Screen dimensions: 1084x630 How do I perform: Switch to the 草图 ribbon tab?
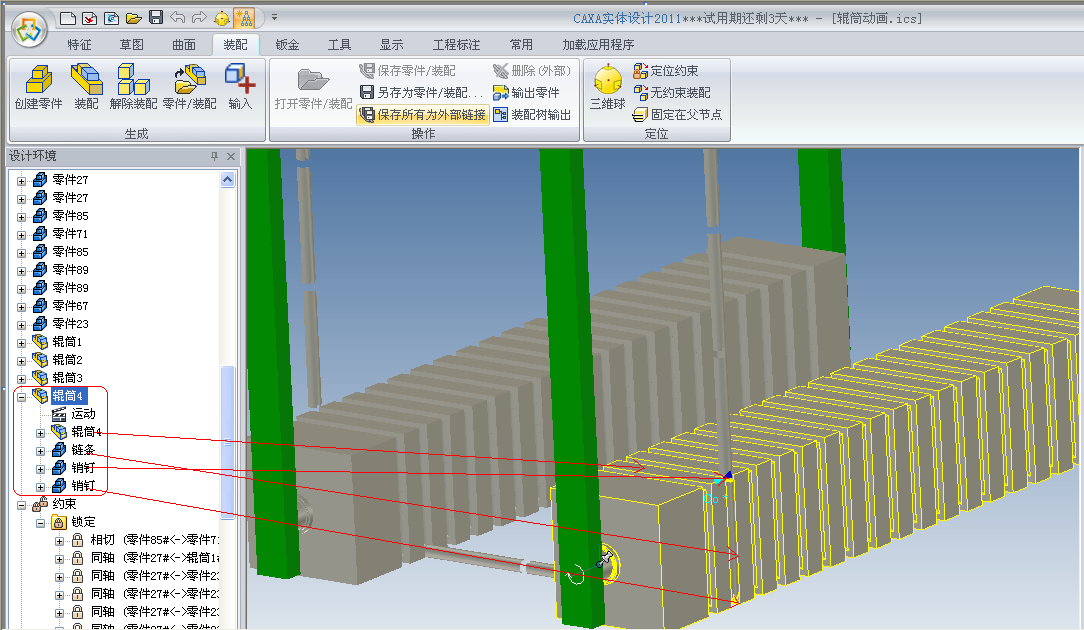(x=131, y=44)
